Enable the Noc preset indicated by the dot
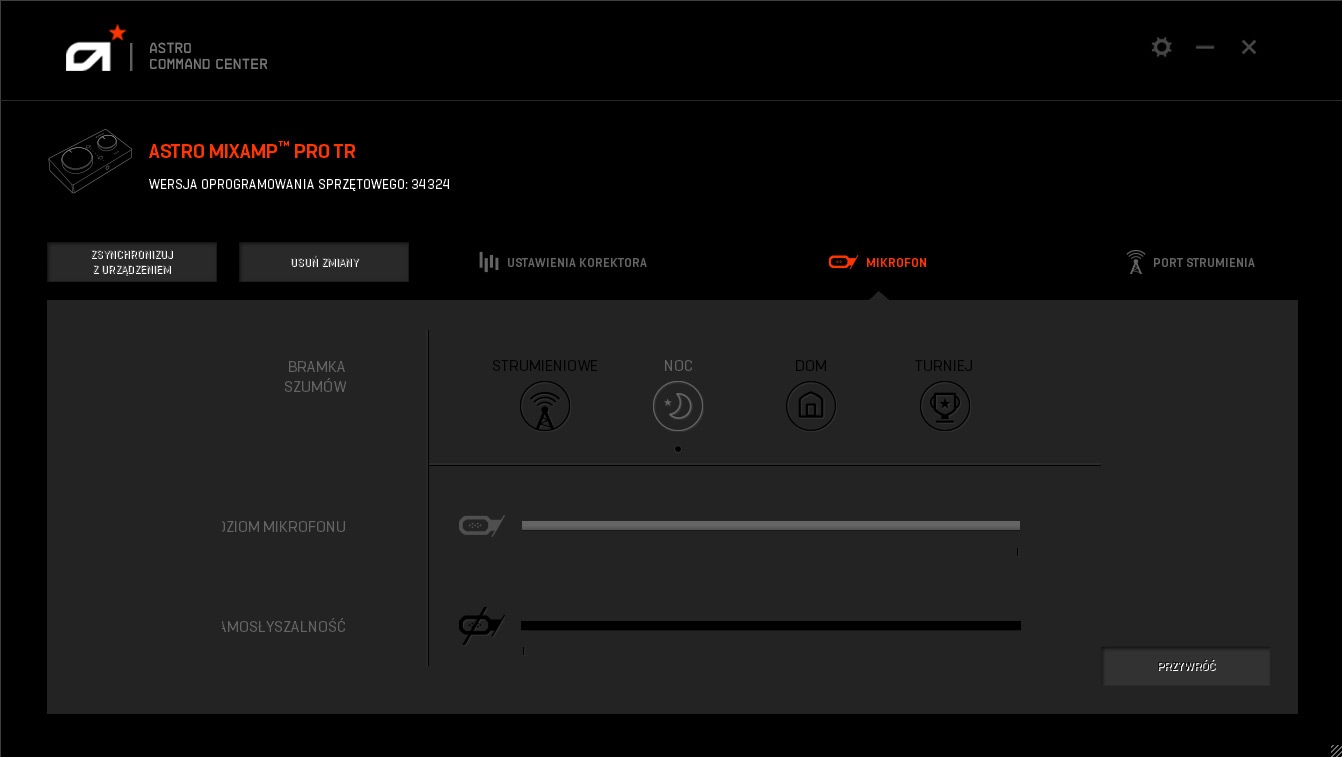This screenshot has width=1342, height=757. pyautogui.click(x=678, y=449)
